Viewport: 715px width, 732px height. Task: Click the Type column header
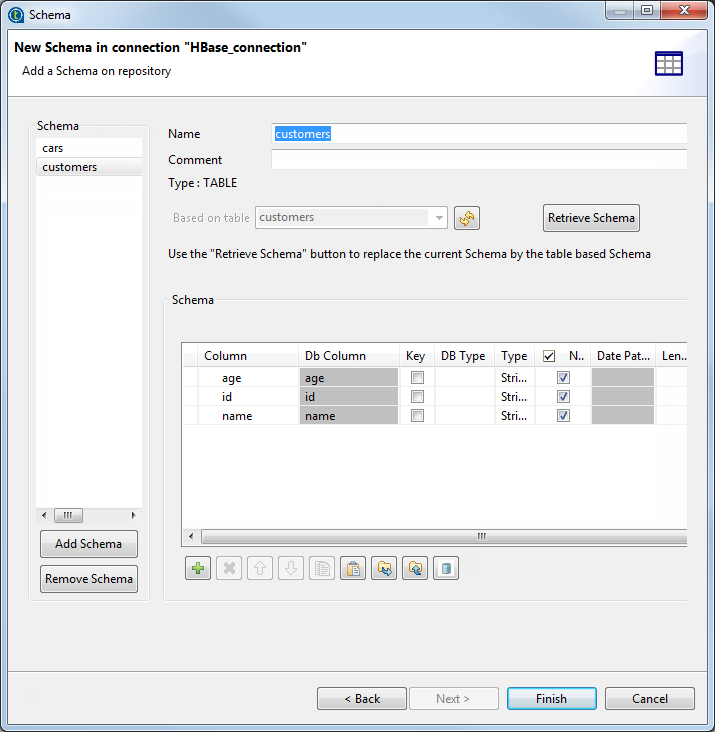514,356
